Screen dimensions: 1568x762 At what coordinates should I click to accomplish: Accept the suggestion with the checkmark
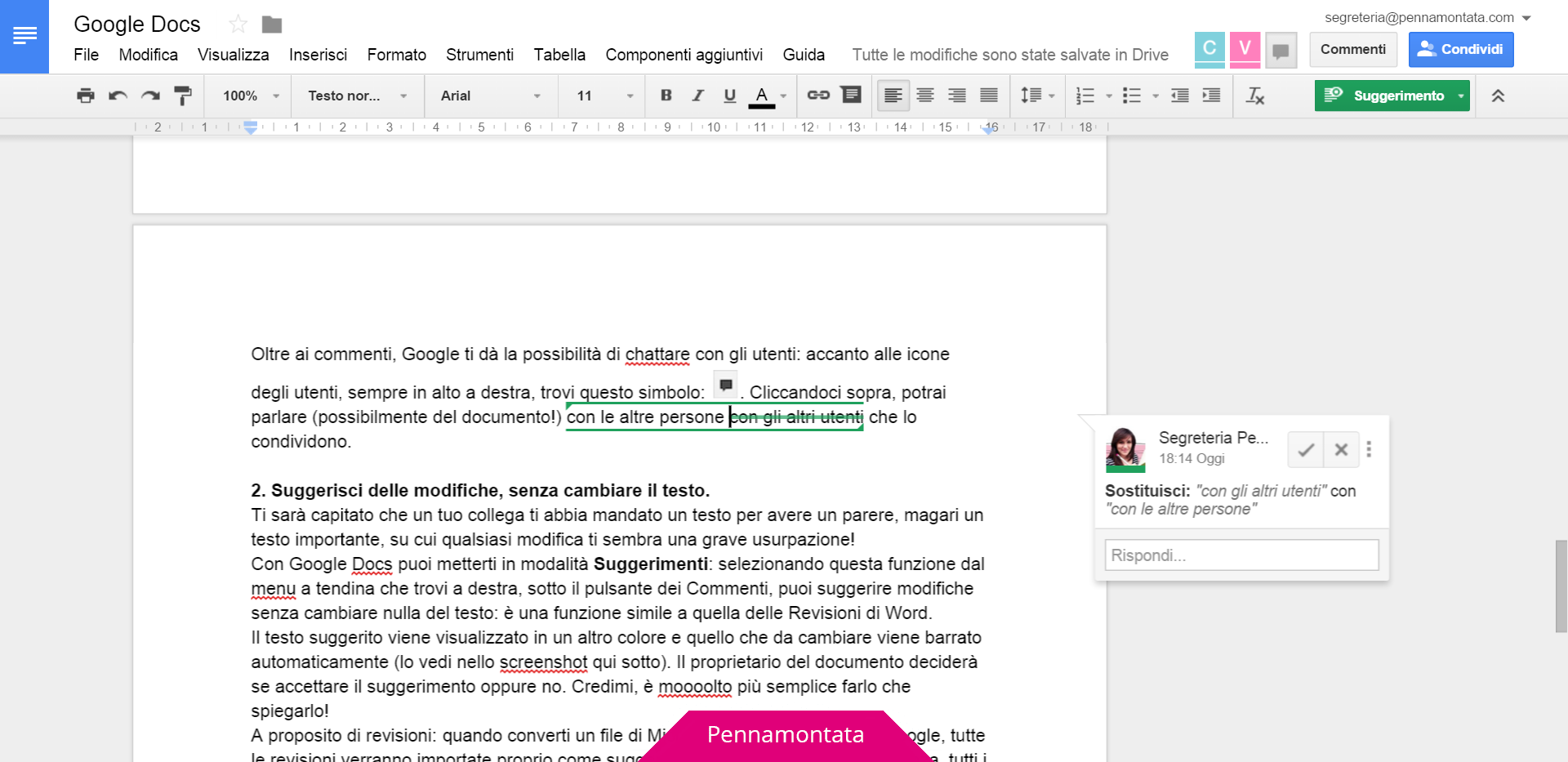[1304, 449]
